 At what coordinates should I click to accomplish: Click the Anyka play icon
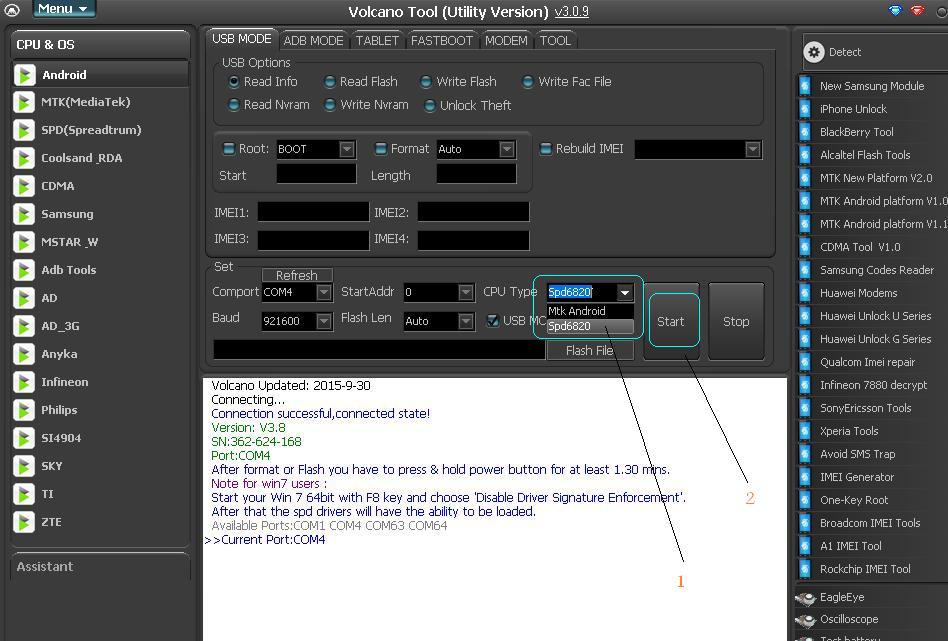24,354
